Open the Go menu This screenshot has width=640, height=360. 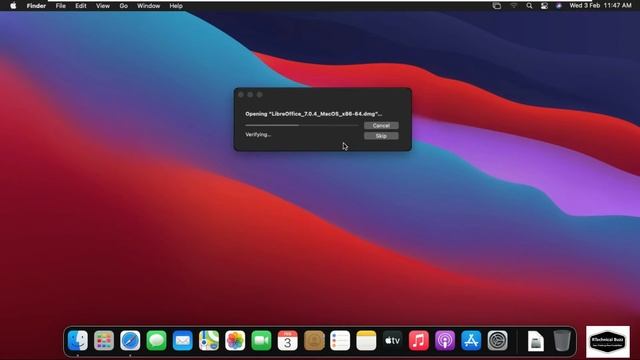124,6
